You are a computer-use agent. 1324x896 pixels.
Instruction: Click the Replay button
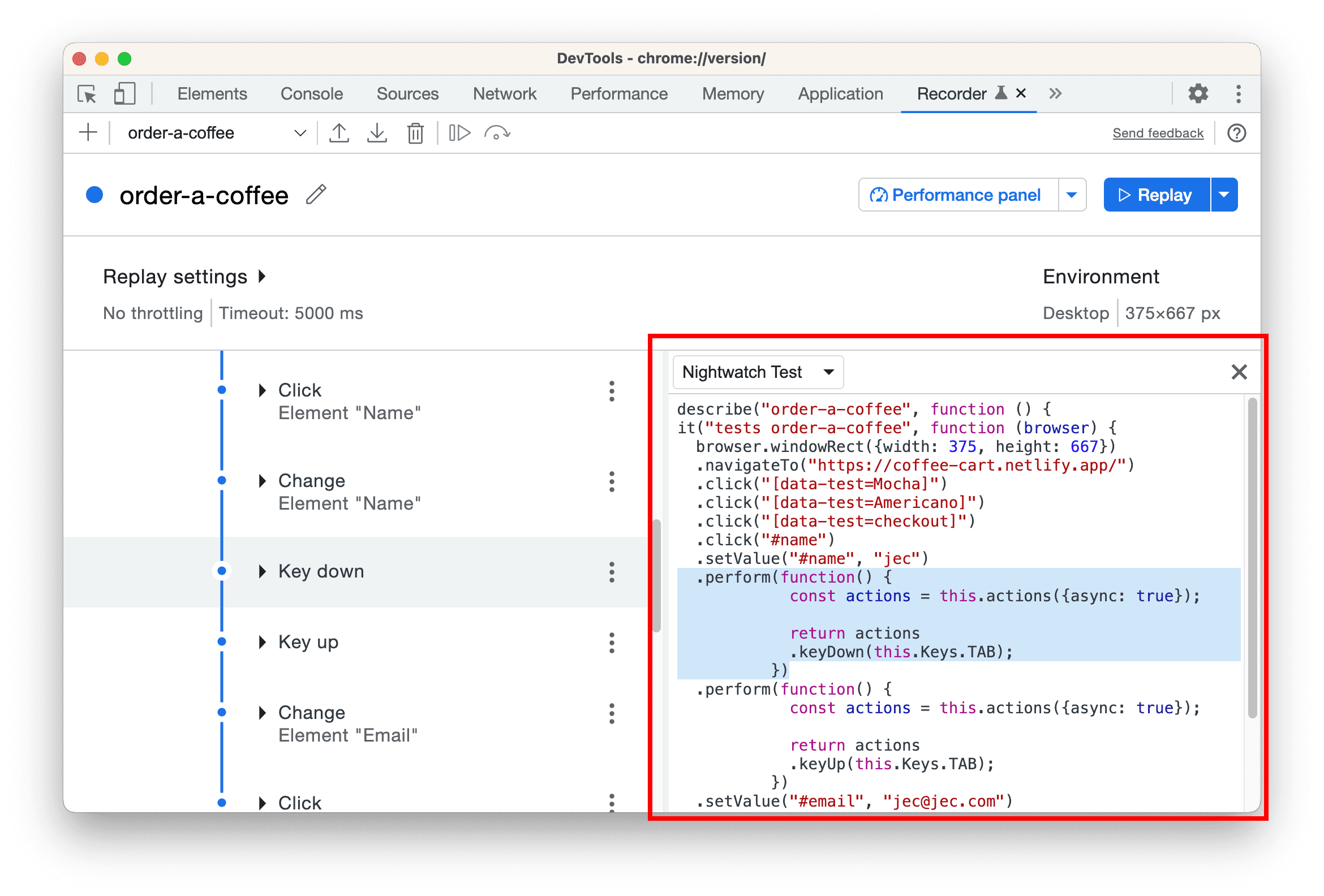click(1155, 195)
